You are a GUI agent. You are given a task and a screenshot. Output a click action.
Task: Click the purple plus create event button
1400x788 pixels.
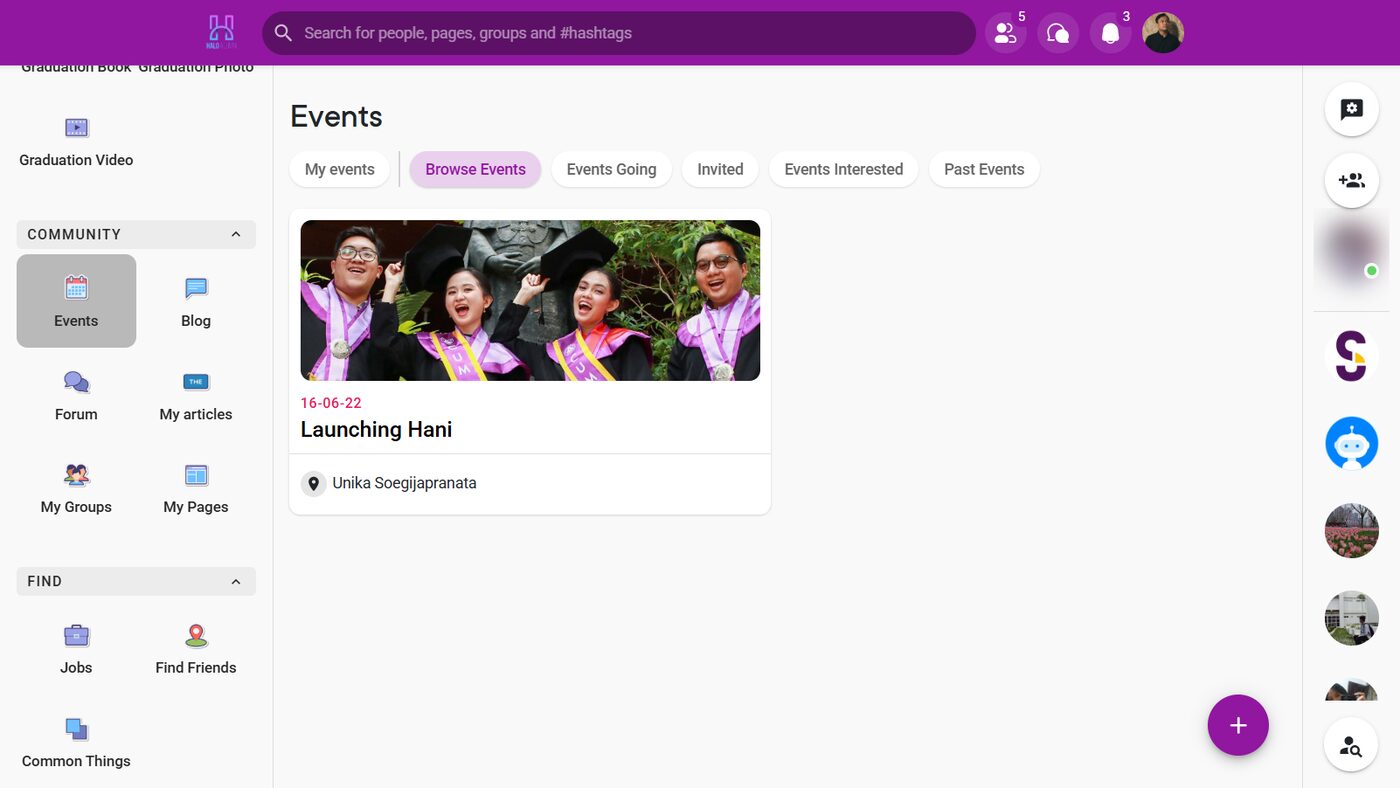coord(1238,725)
